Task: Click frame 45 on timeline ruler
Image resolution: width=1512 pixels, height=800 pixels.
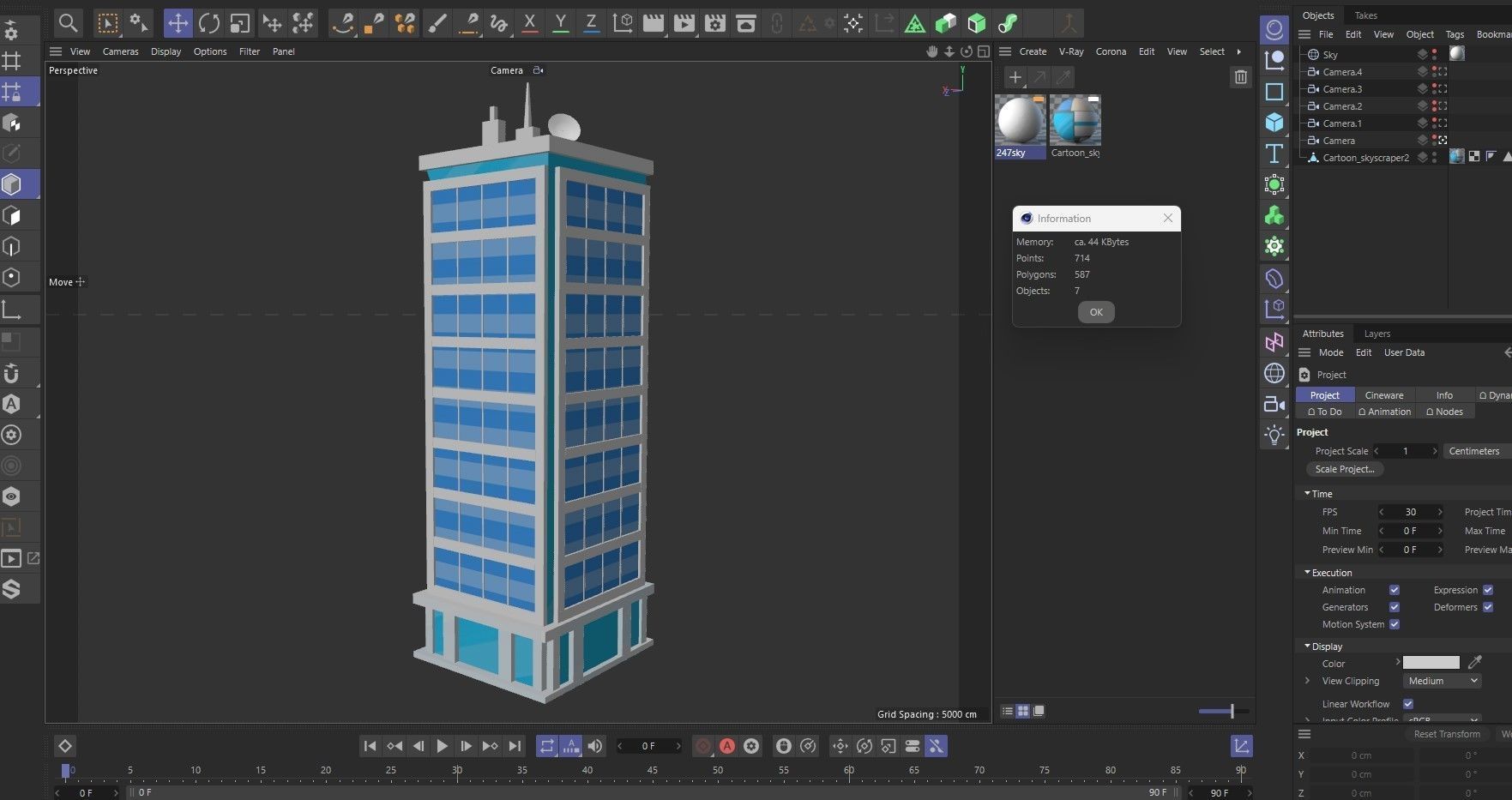Action: click(653, 770)
